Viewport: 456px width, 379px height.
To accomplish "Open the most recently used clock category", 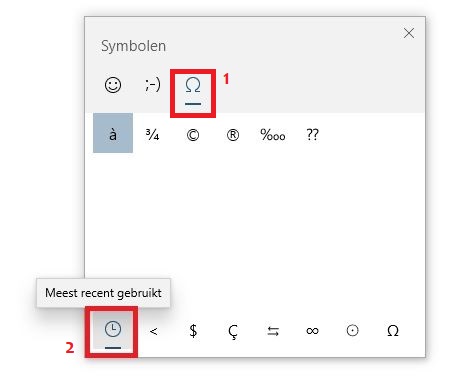I will click(113, 331).
